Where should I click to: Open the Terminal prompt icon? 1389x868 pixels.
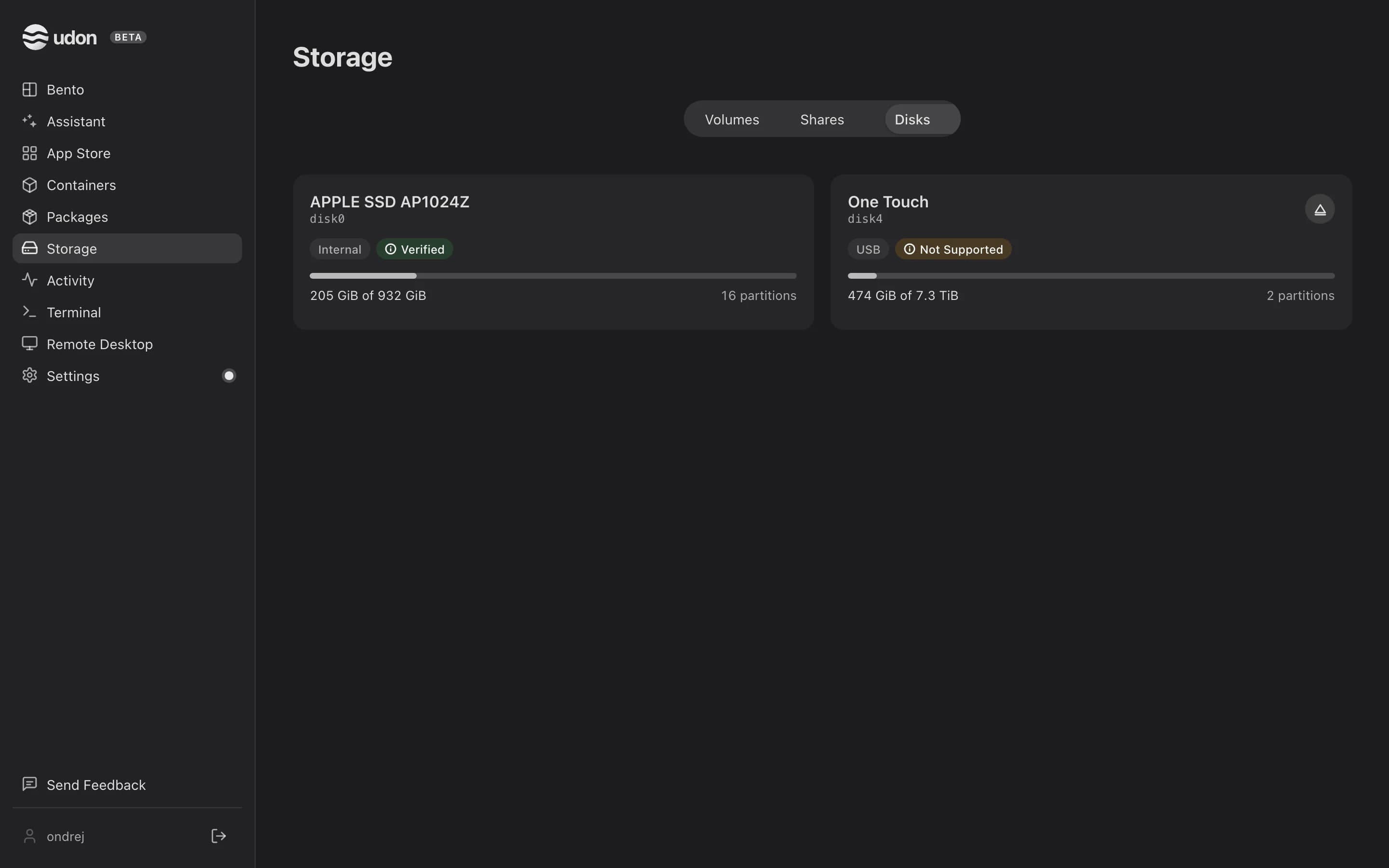click(x=29, y=312)
